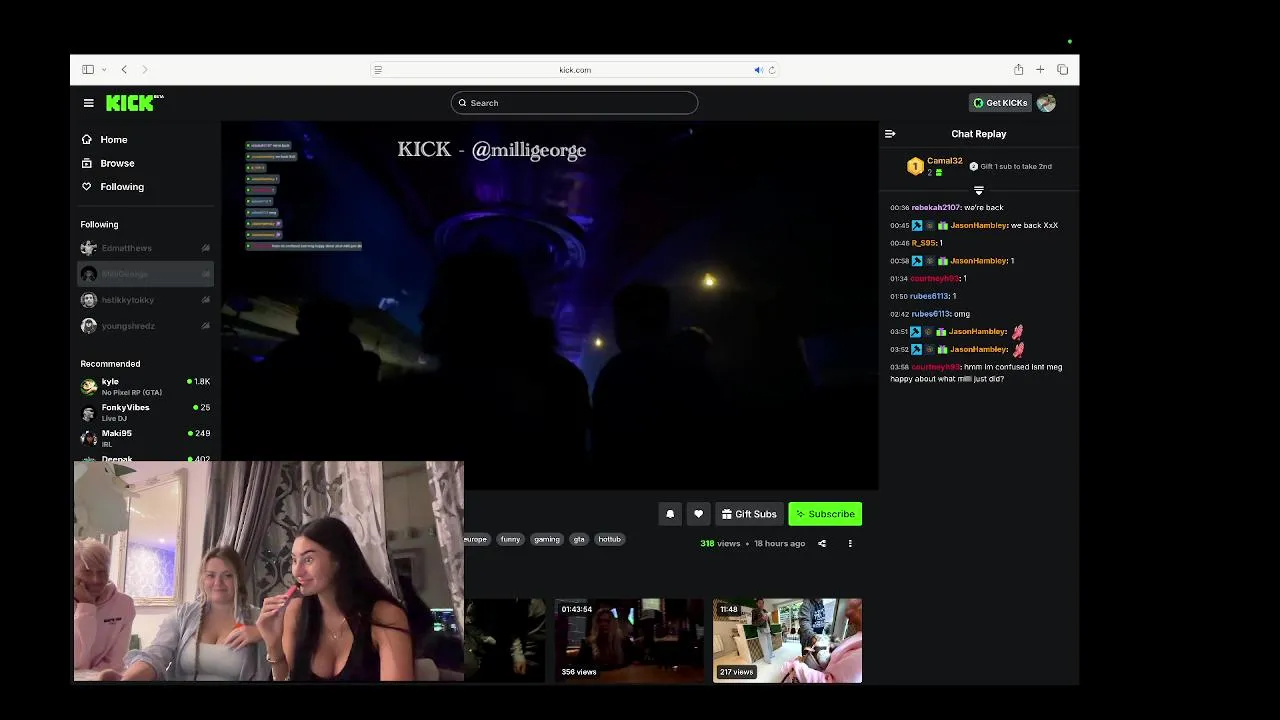
Task: Click the offline icon next to hstikkytokky
Action: pyautogui.click(x=206, y=300)
